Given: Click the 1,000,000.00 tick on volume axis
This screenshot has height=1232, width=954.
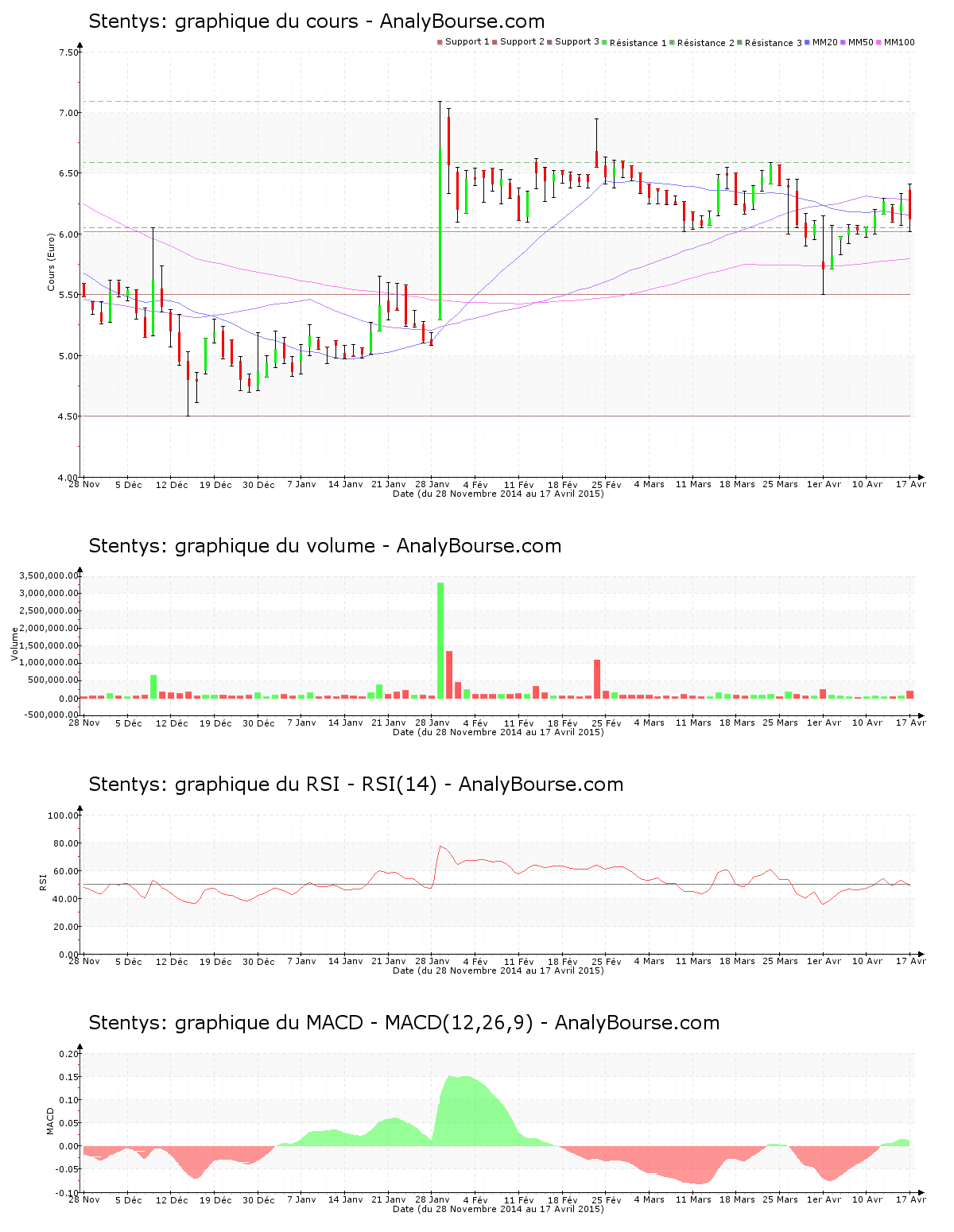Looking at the screenshot, I should (50, 663).
